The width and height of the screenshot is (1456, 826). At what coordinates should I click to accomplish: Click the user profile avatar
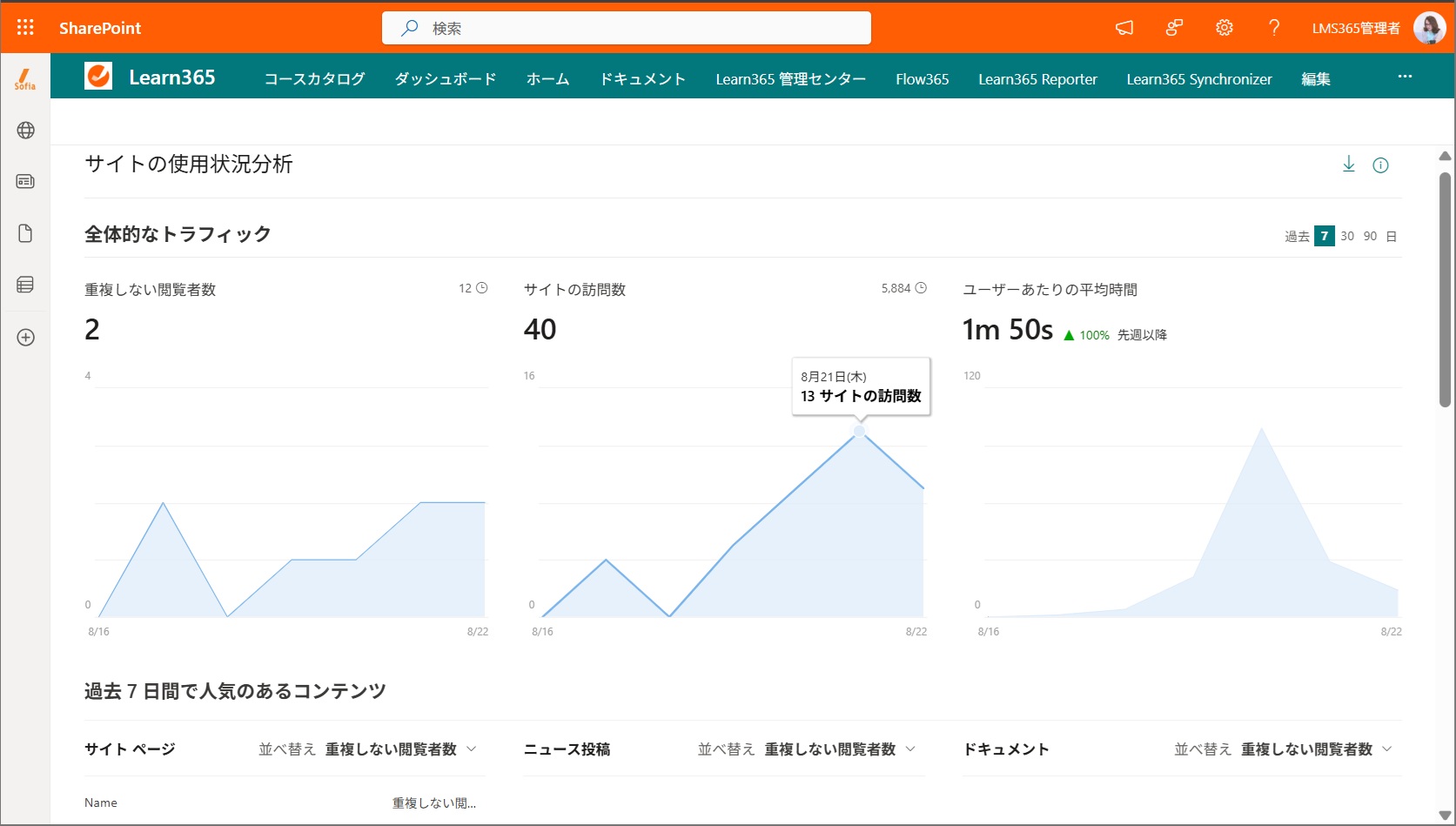pyautogui.click(x=1429, y=28)
